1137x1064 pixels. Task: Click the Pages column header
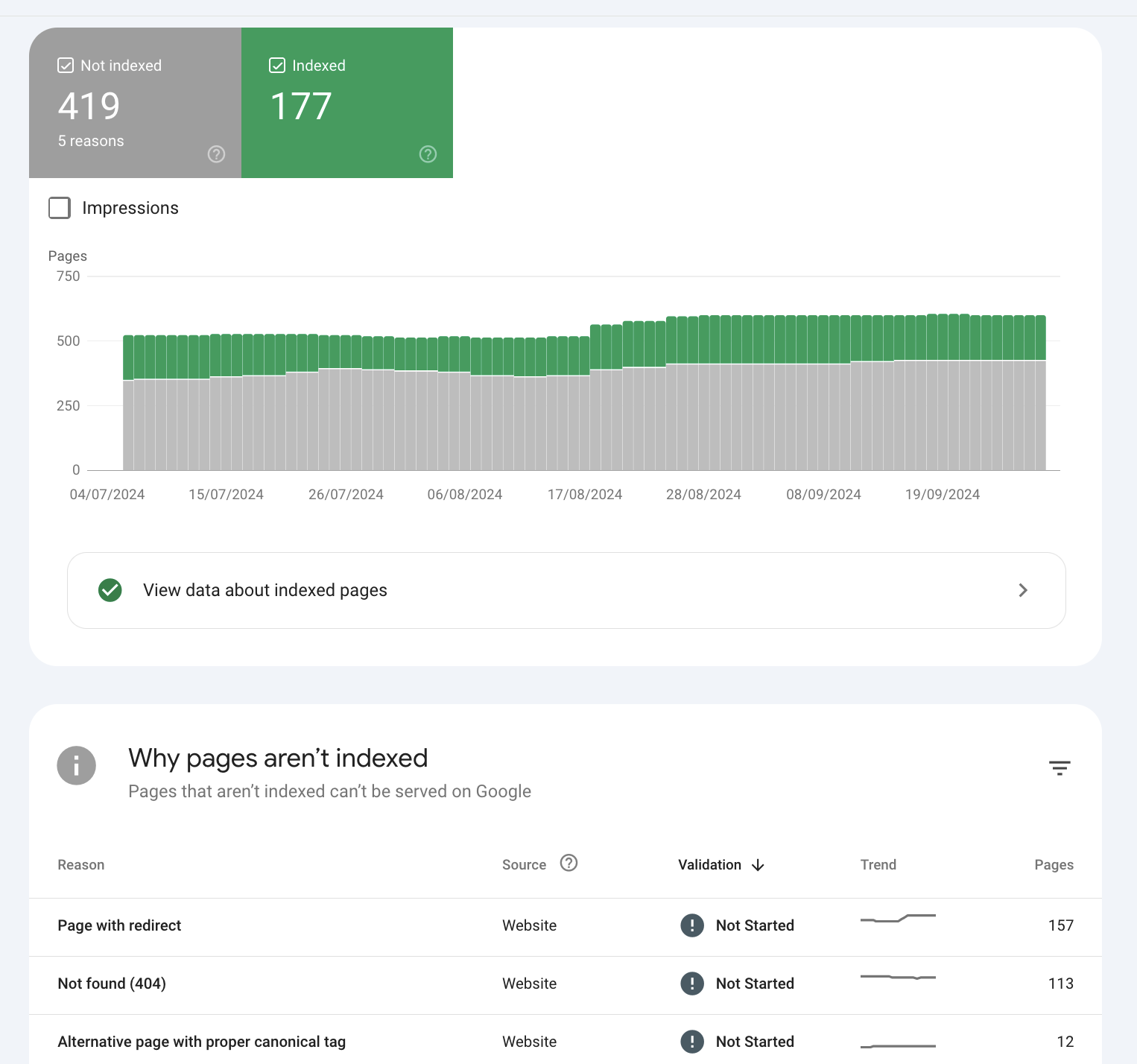tap(1054, 865)
